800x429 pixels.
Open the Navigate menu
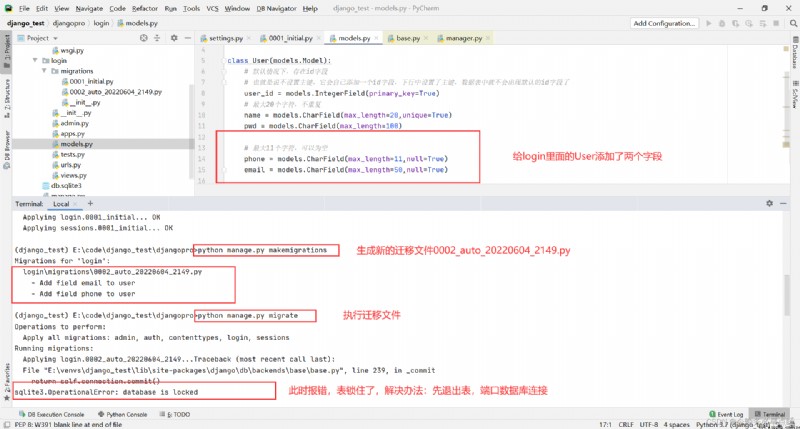click(89, 8)
